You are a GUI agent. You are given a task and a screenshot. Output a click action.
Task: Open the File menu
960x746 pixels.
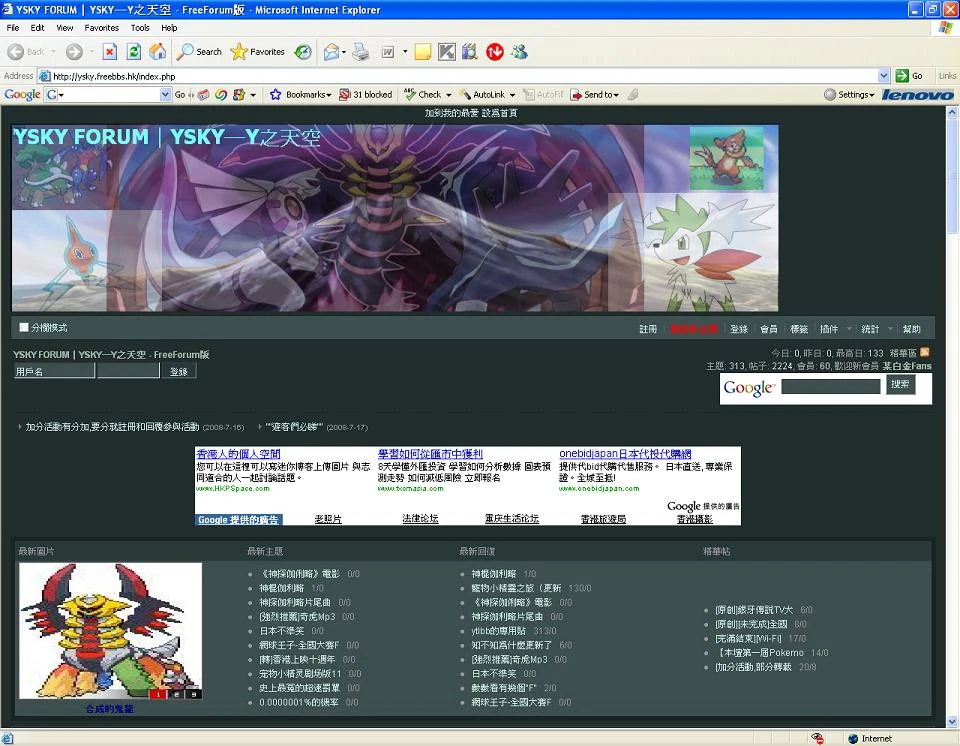coord(13,28)
